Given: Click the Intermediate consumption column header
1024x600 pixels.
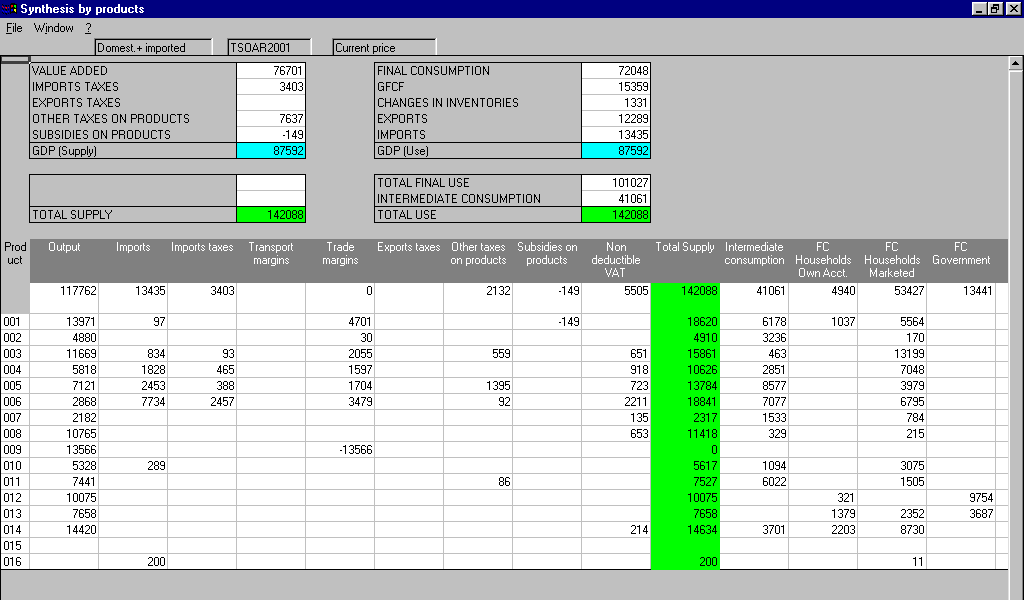Looking at the screenshot, I should [x=754, y=254].
